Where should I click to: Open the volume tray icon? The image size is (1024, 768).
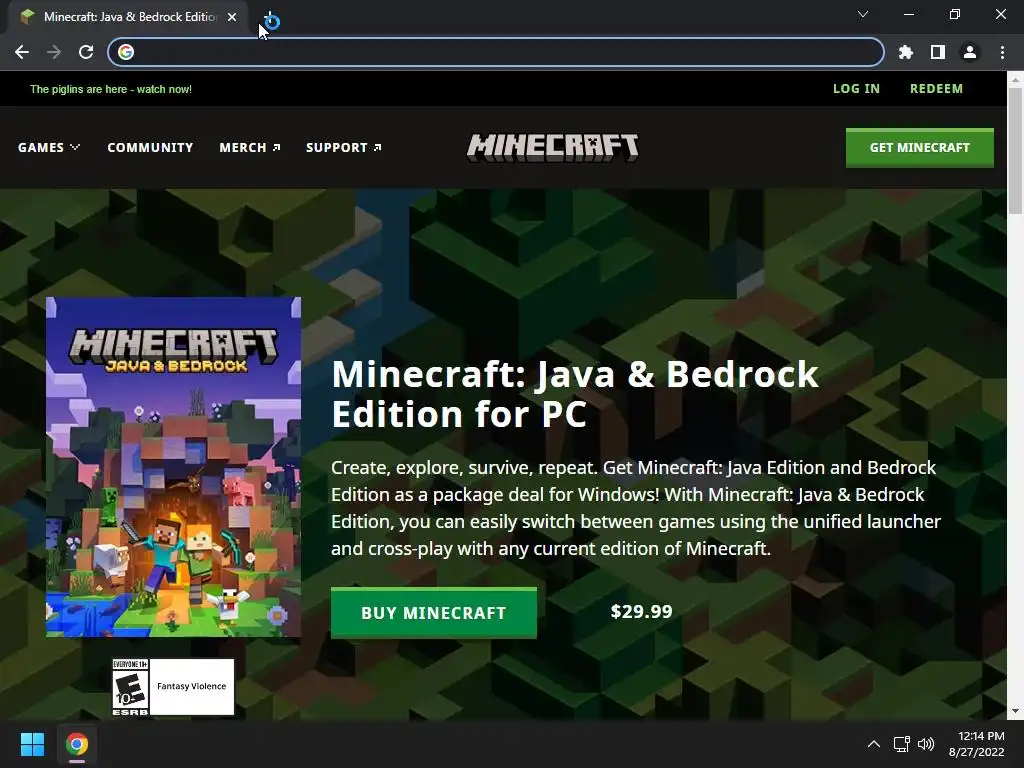926,744
